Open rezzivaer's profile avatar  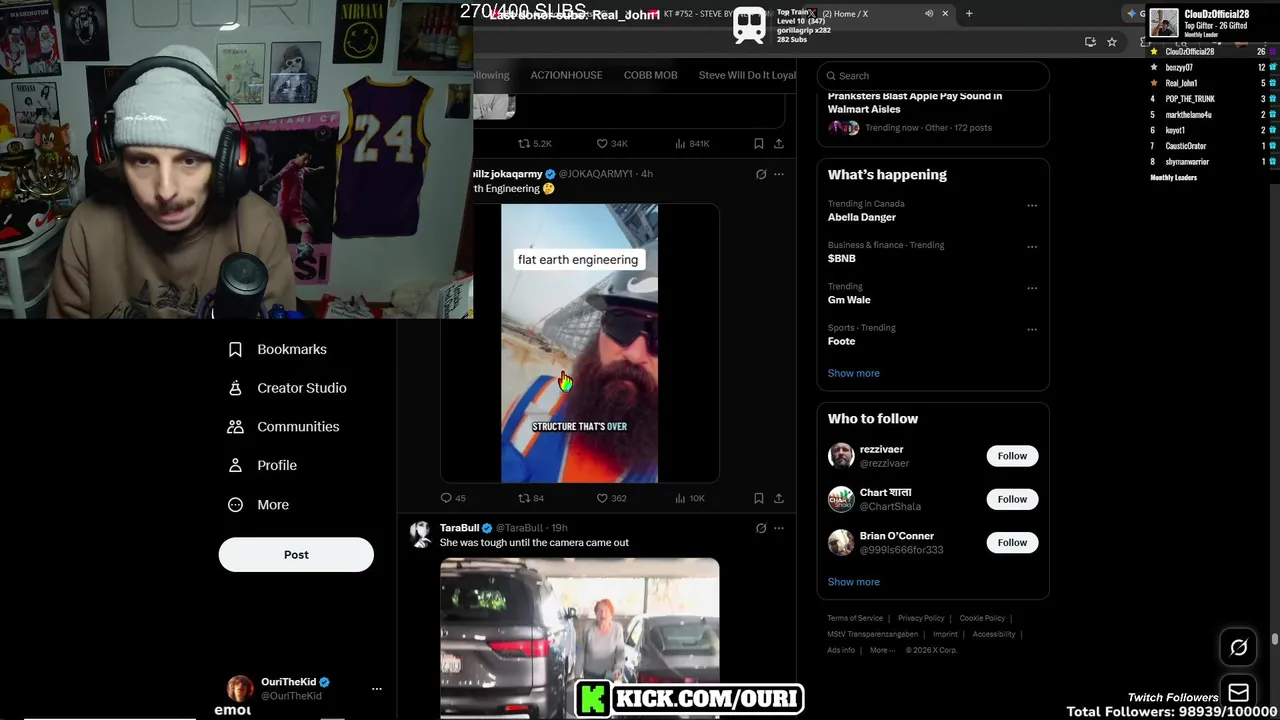(841, 456)
